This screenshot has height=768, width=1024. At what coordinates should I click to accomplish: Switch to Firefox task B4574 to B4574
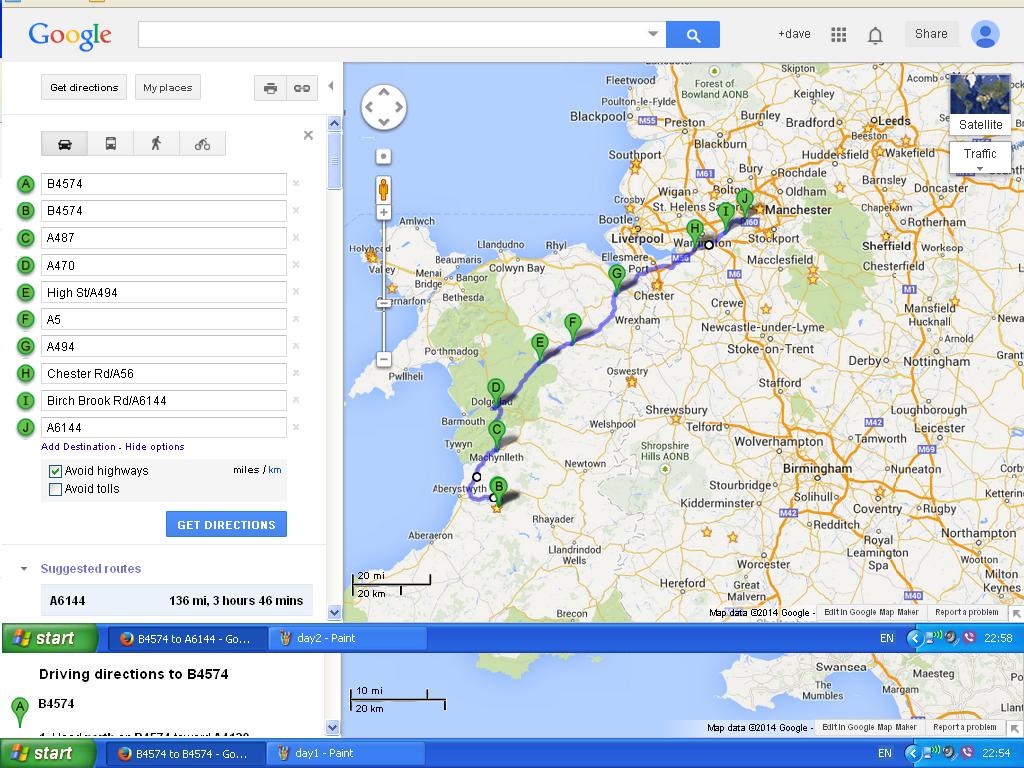(x=184, y=754)
